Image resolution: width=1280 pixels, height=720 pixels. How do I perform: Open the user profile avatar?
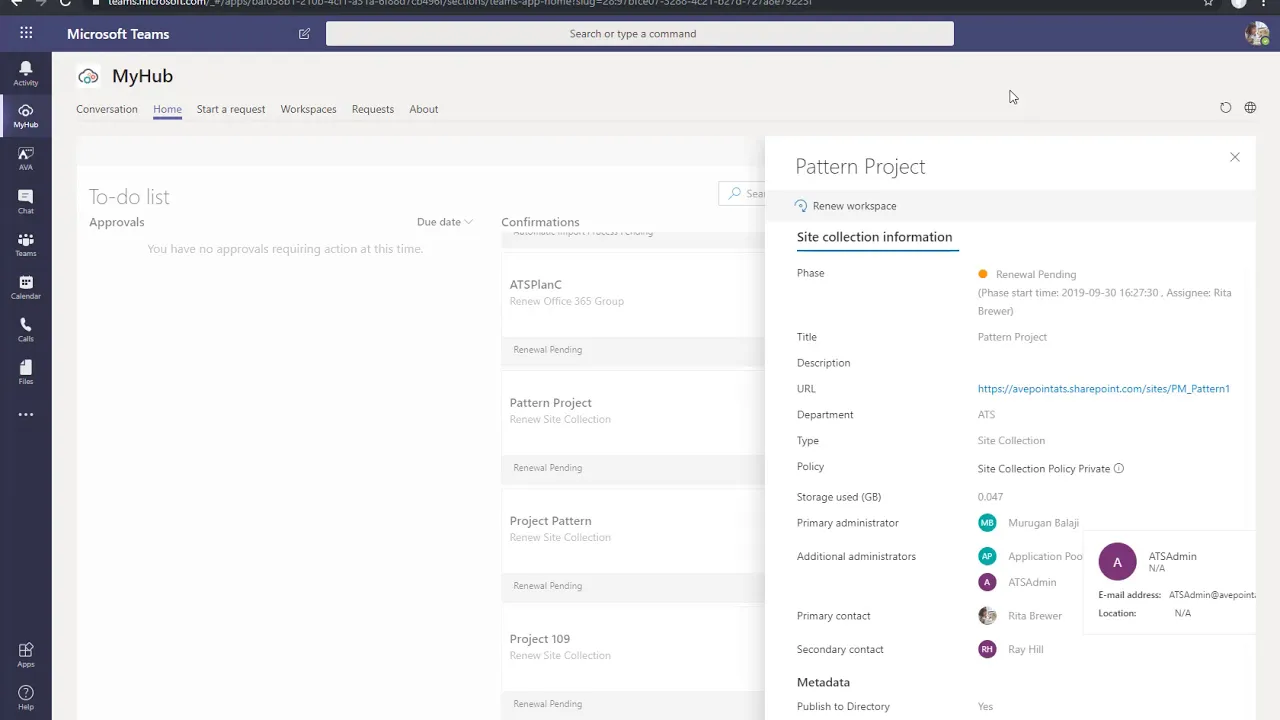[x=1257, y=33]
